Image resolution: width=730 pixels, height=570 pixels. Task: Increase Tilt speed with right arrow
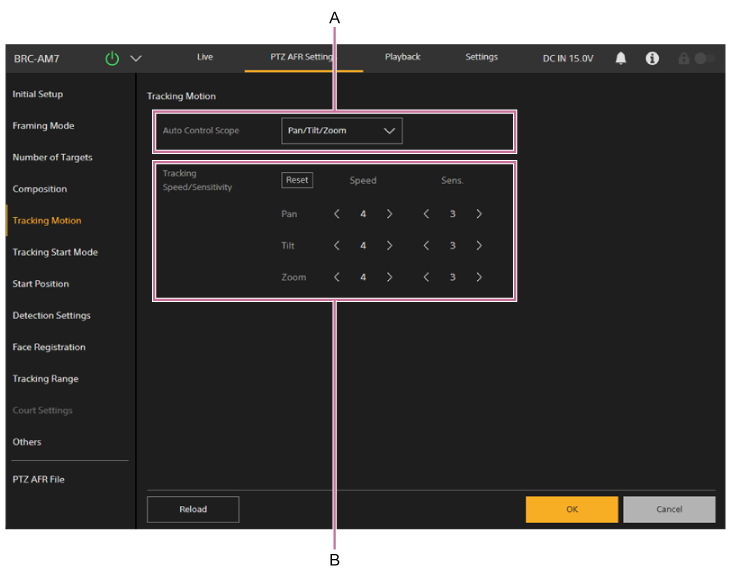pos(389,246)
